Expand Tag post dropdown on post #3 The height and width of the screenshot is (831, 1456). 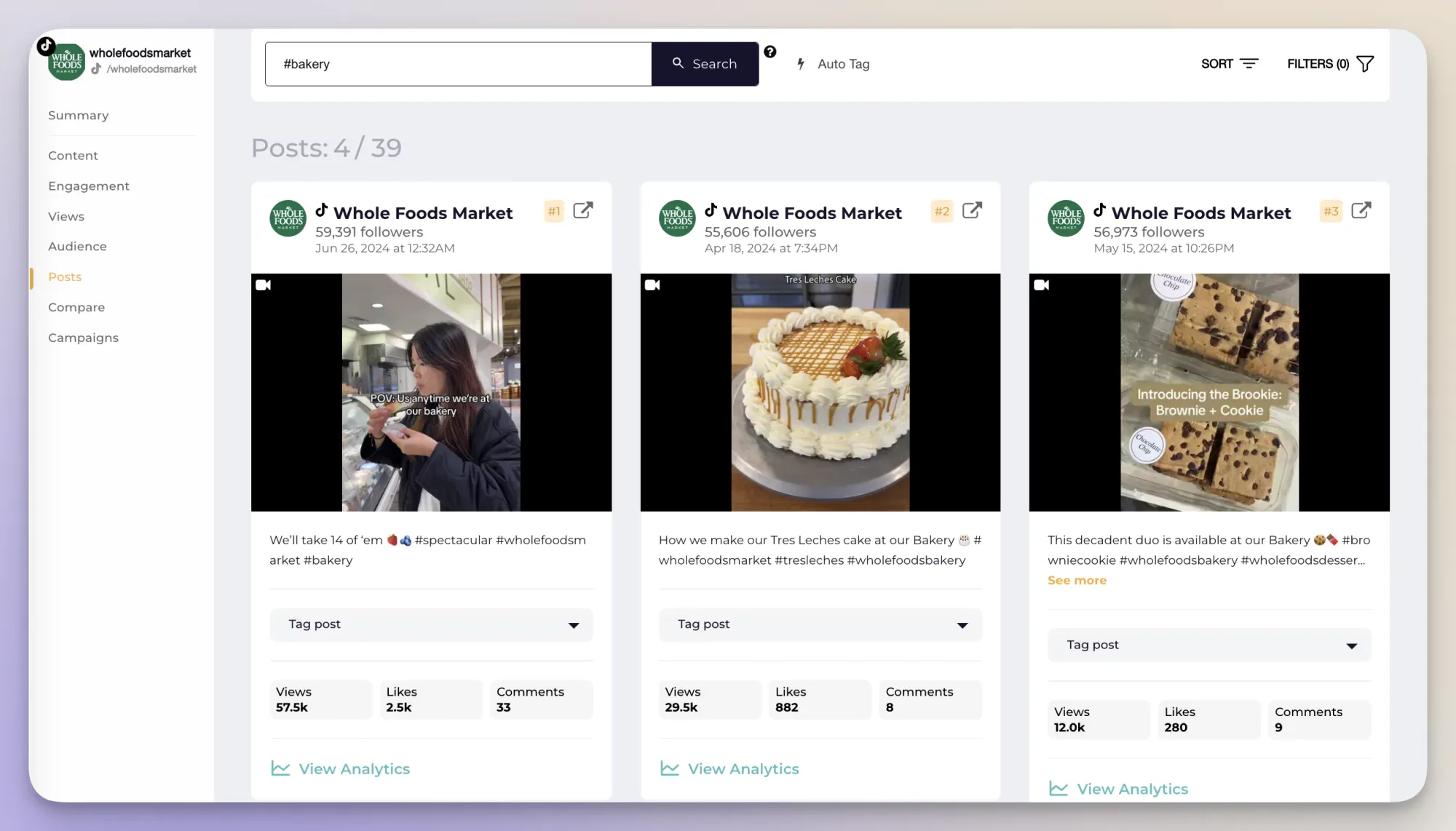1209,645
